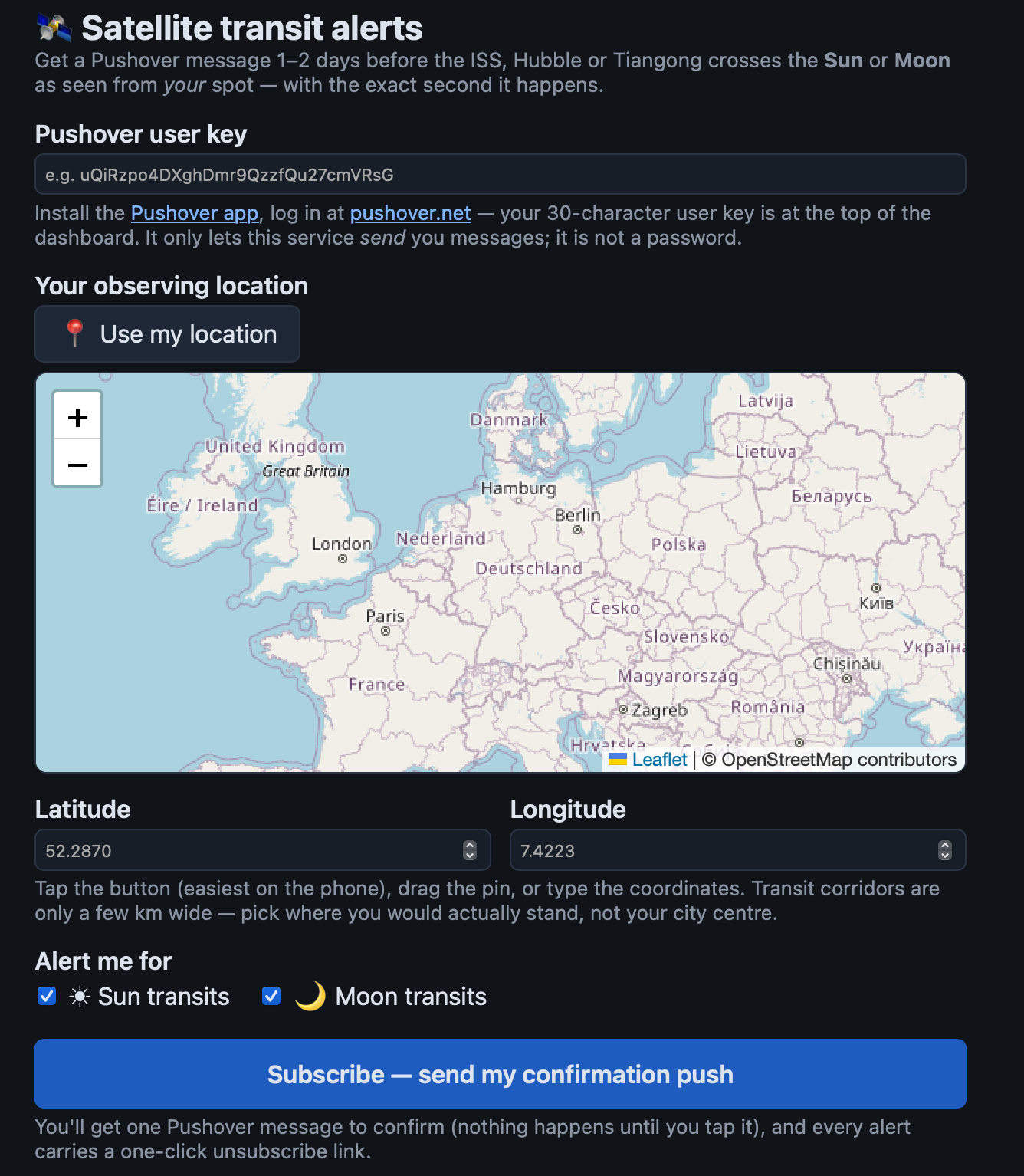Viewport: 1024px width, 1176px height.
Task: Click the Moon transits label text
Action: (x=411, y=997)
